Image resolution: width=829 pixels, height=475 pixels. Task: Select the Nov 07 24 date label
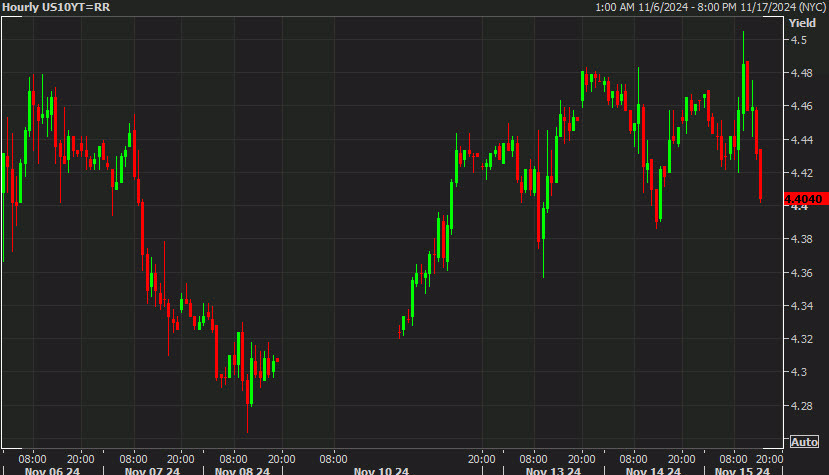(152, 471)
